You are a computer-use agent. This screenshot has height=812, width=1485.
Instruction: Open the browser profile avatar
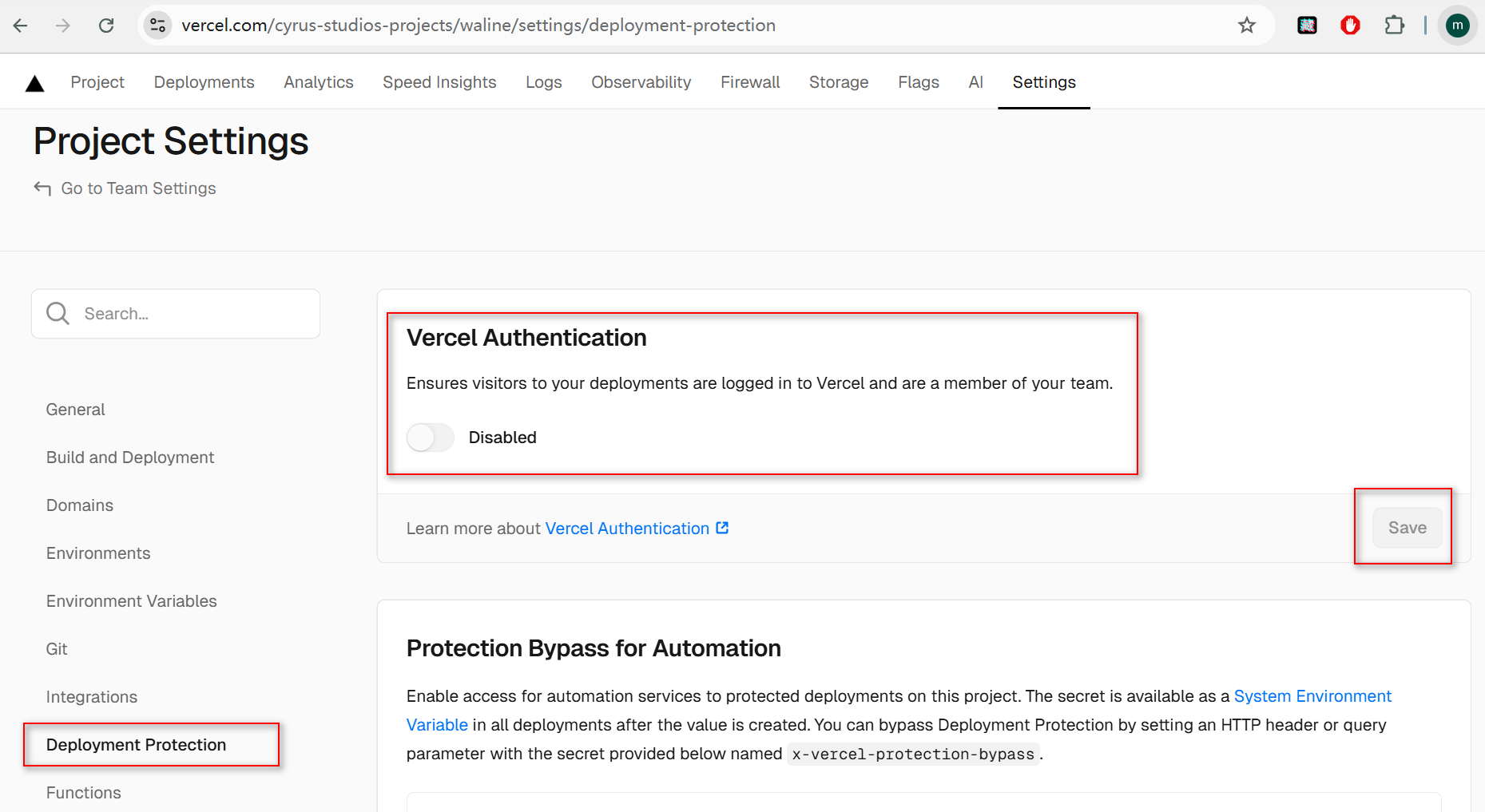pyautogui.click(x=1457, y=26)
